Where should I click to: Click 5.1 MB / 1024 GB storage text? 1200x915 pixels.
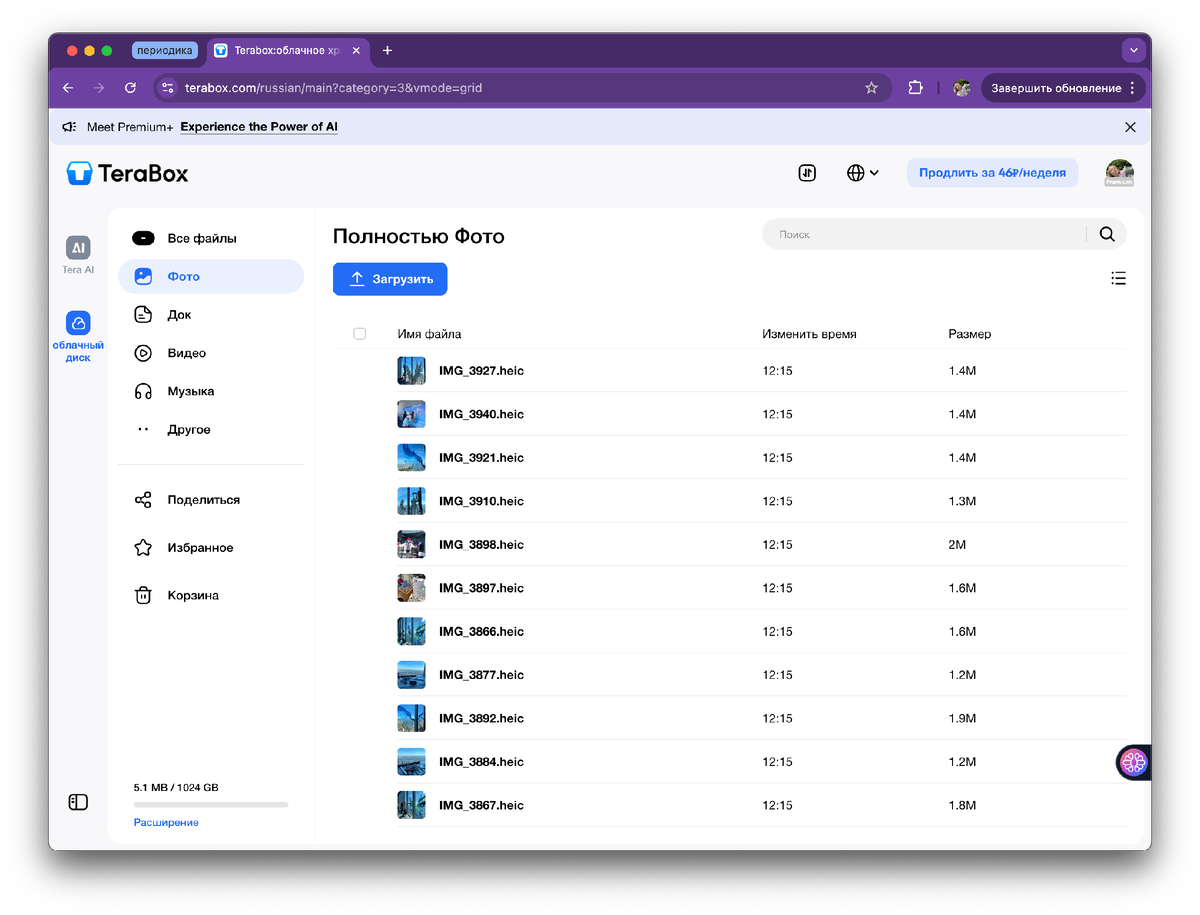[176, 788]
